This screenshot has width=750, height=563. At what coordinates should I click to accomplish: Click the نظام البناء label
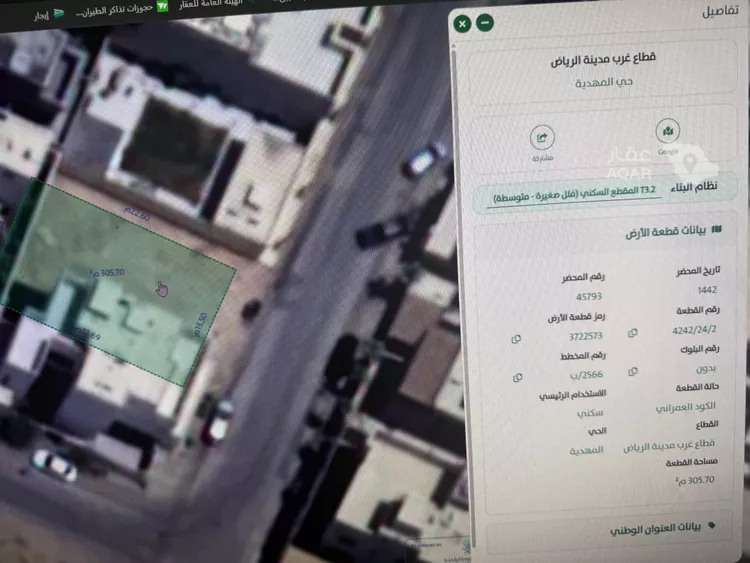tap(694, 187)
